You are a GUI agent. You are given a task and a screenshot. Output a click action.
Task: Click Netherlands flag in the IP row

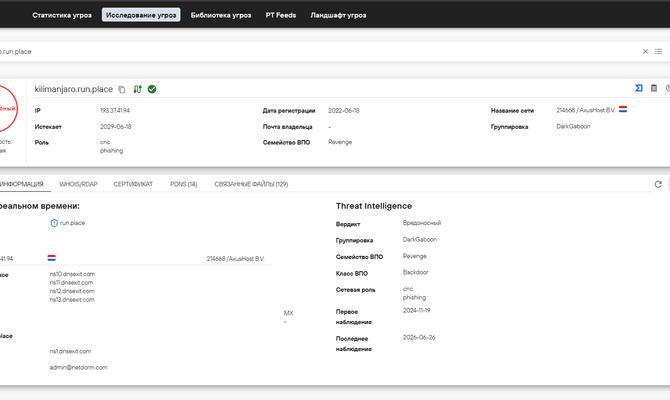52,258
